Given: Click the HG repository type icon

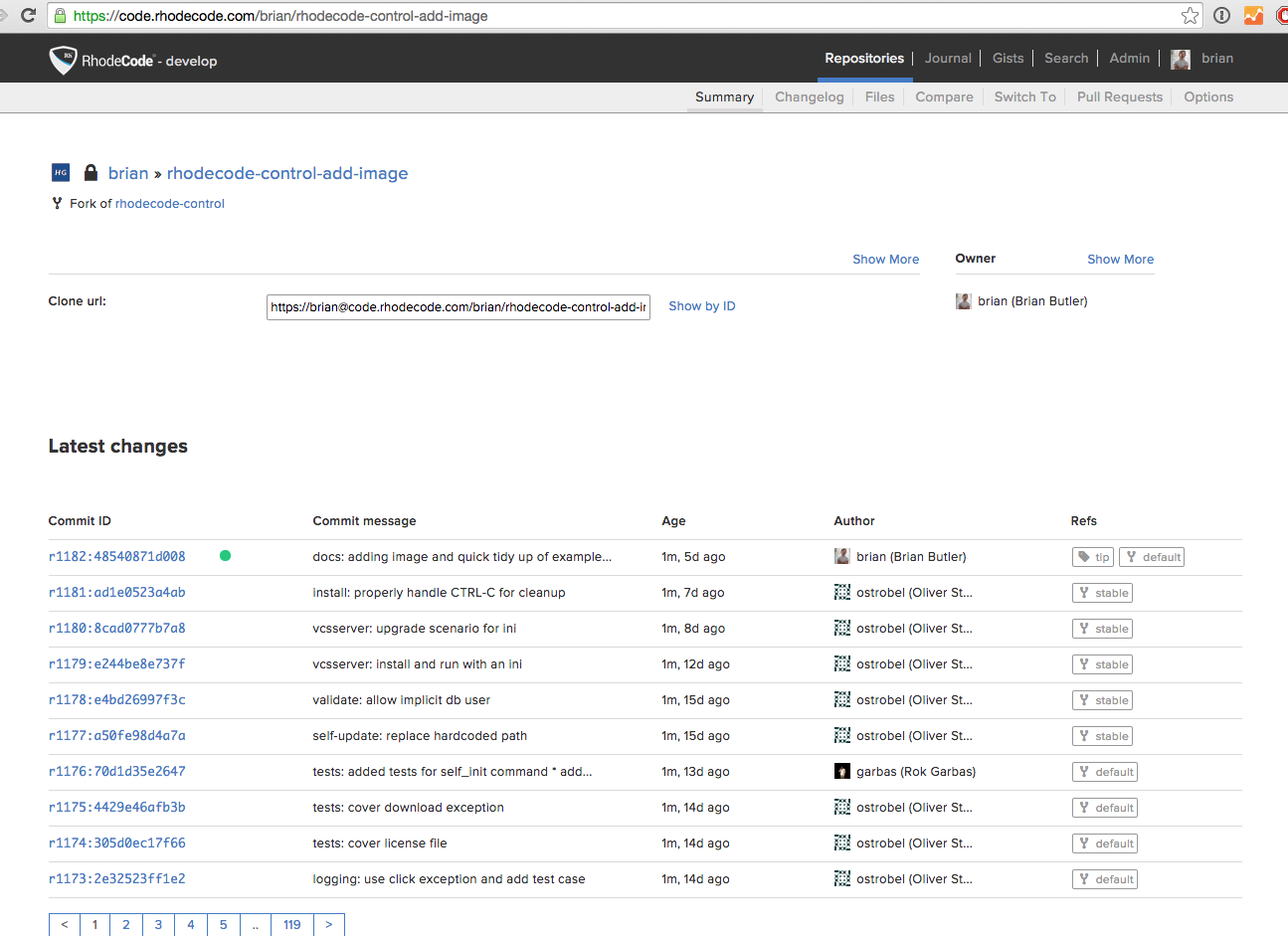Looking at the screenshot, I should [x=61, y=173].
